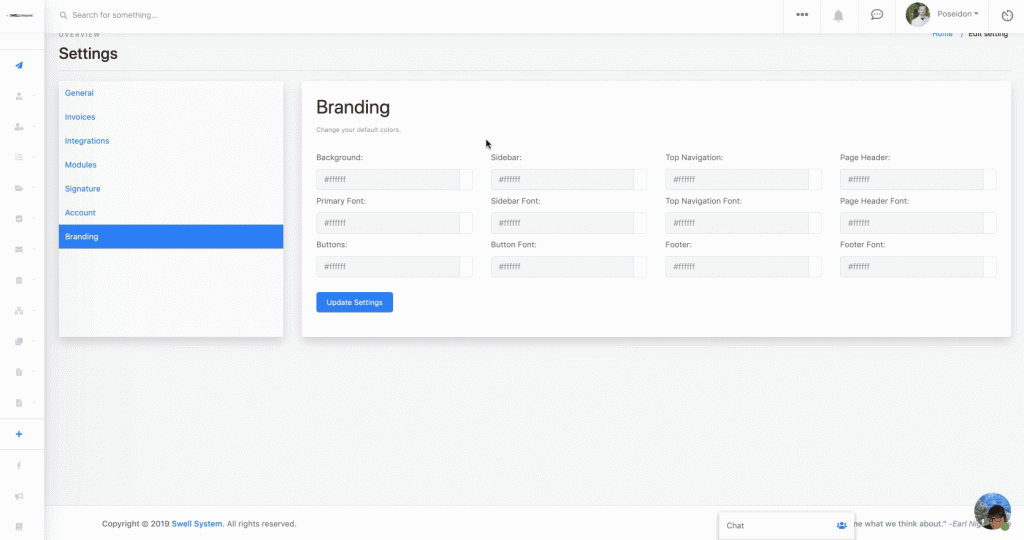Expand the arrow beside the single user icon
1024x540 pixels.
[34, 96]
